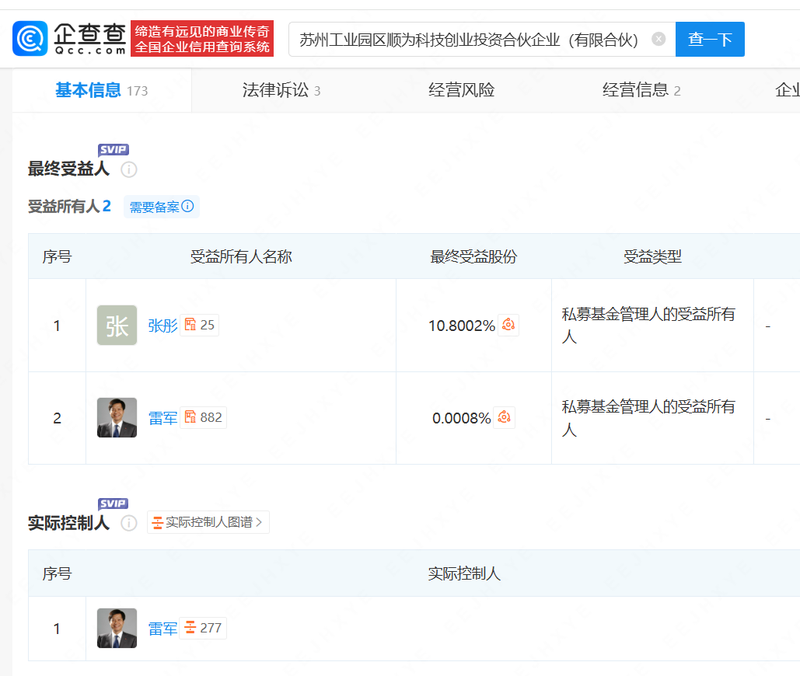Click the SVIP badge above 实际控制人
The image size is (800, 676).
112,503
